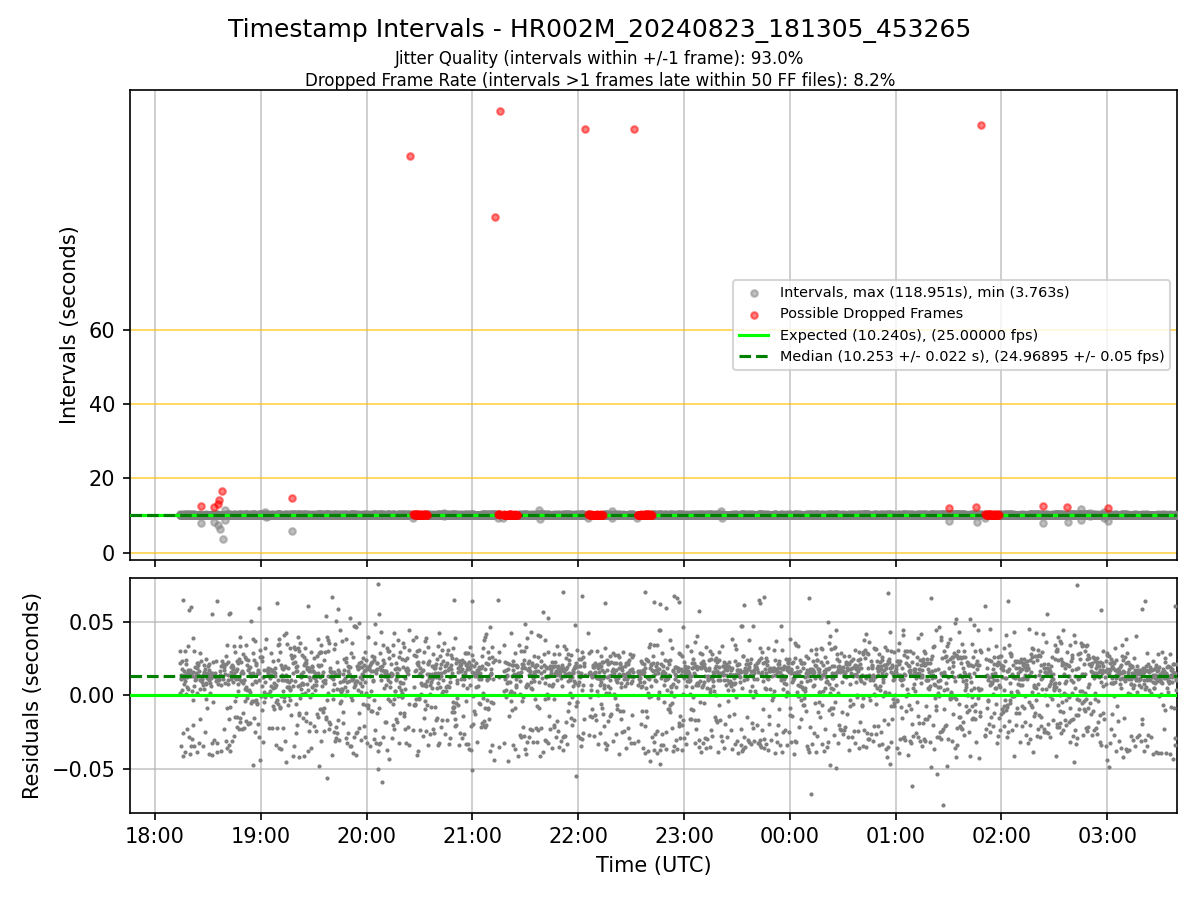Click the 02:00 tick label on the time axis
Screen dimensions: 1200x900
tap(1001, 837)
